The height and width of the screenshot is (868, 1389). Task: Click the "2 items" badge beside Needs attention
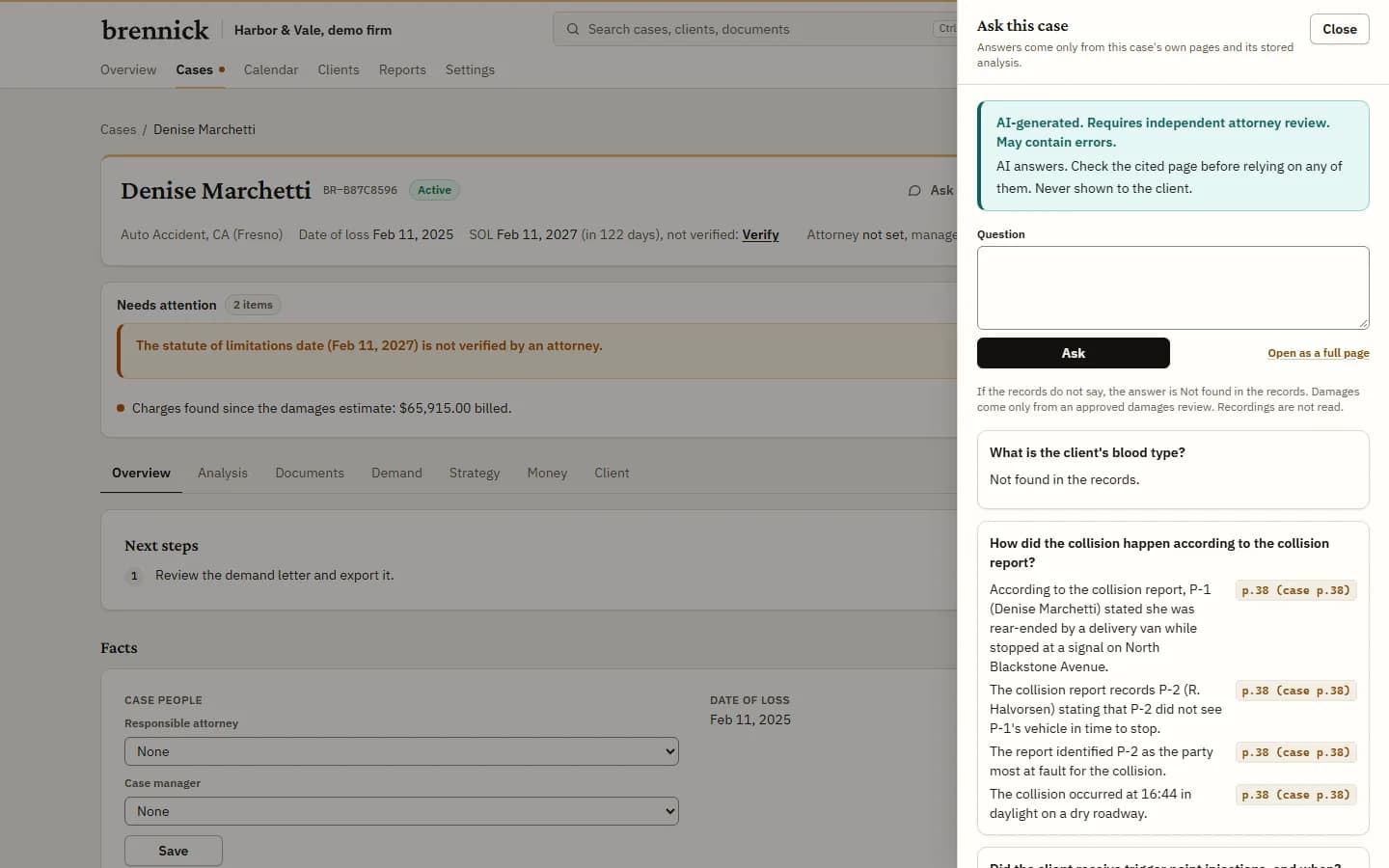tap(253, 305)
